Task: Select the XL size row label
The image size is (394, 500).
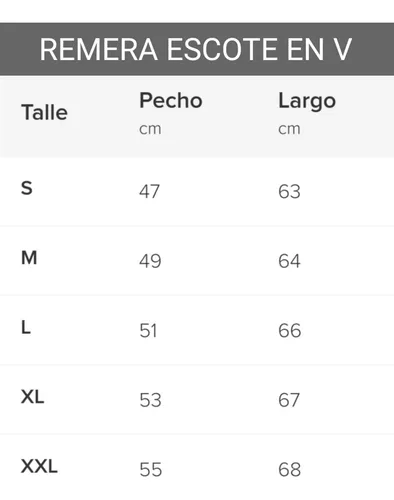Action: click(32, 397)
